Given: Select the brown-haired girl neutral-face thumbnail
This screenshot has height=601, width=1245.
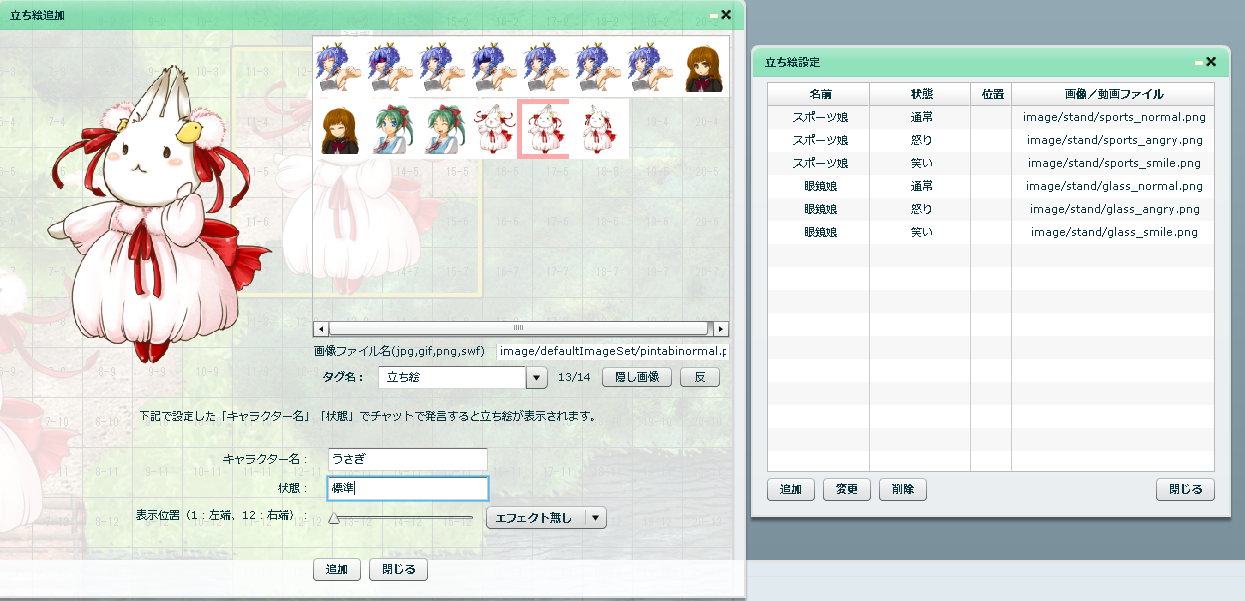Looking at the screenshot, I should [704, 70].
